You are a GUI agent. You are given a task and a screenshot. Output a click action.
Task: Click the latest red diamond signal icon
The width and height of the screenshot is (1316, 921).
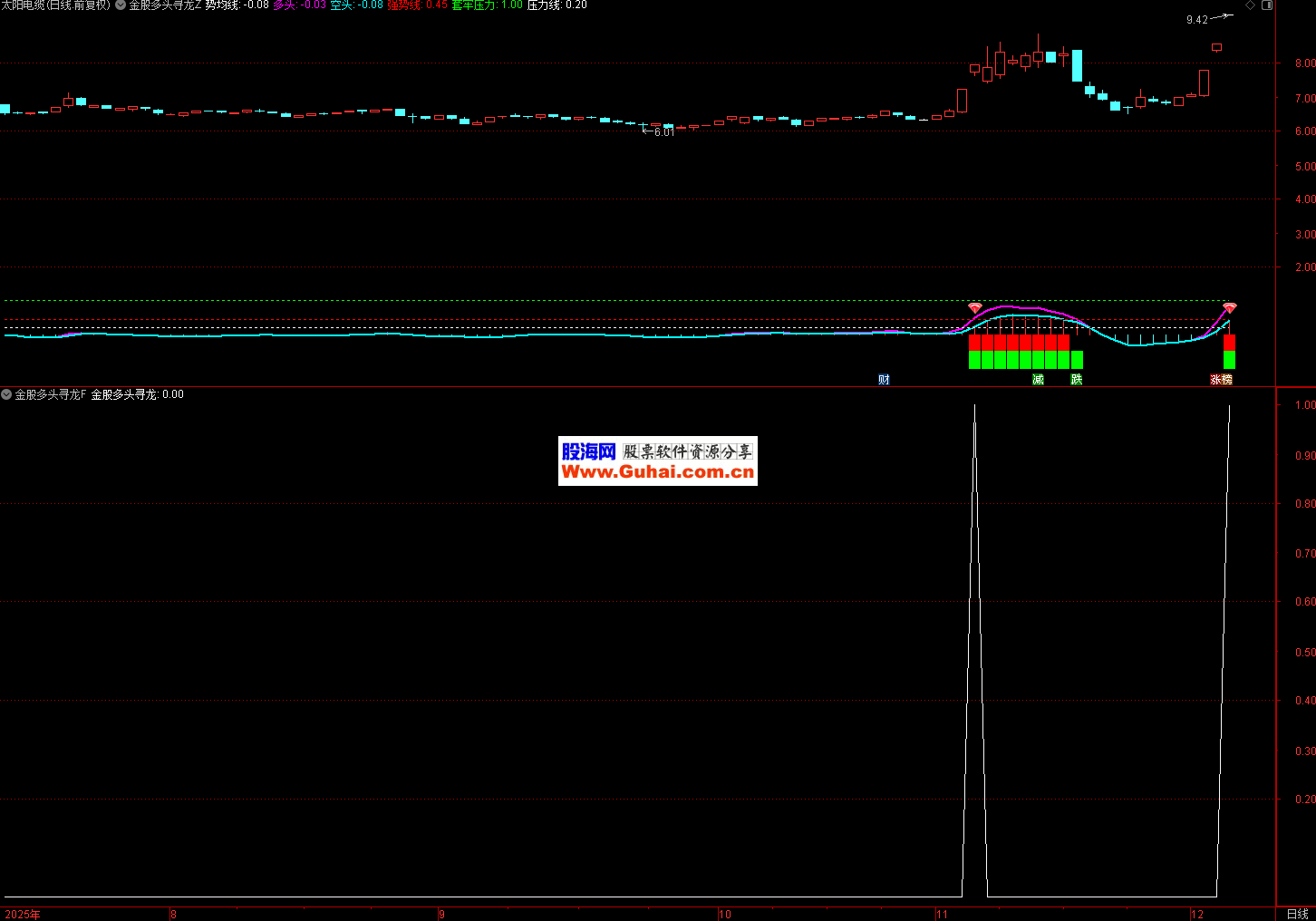pyautogui.click(x=1229, y=308)
